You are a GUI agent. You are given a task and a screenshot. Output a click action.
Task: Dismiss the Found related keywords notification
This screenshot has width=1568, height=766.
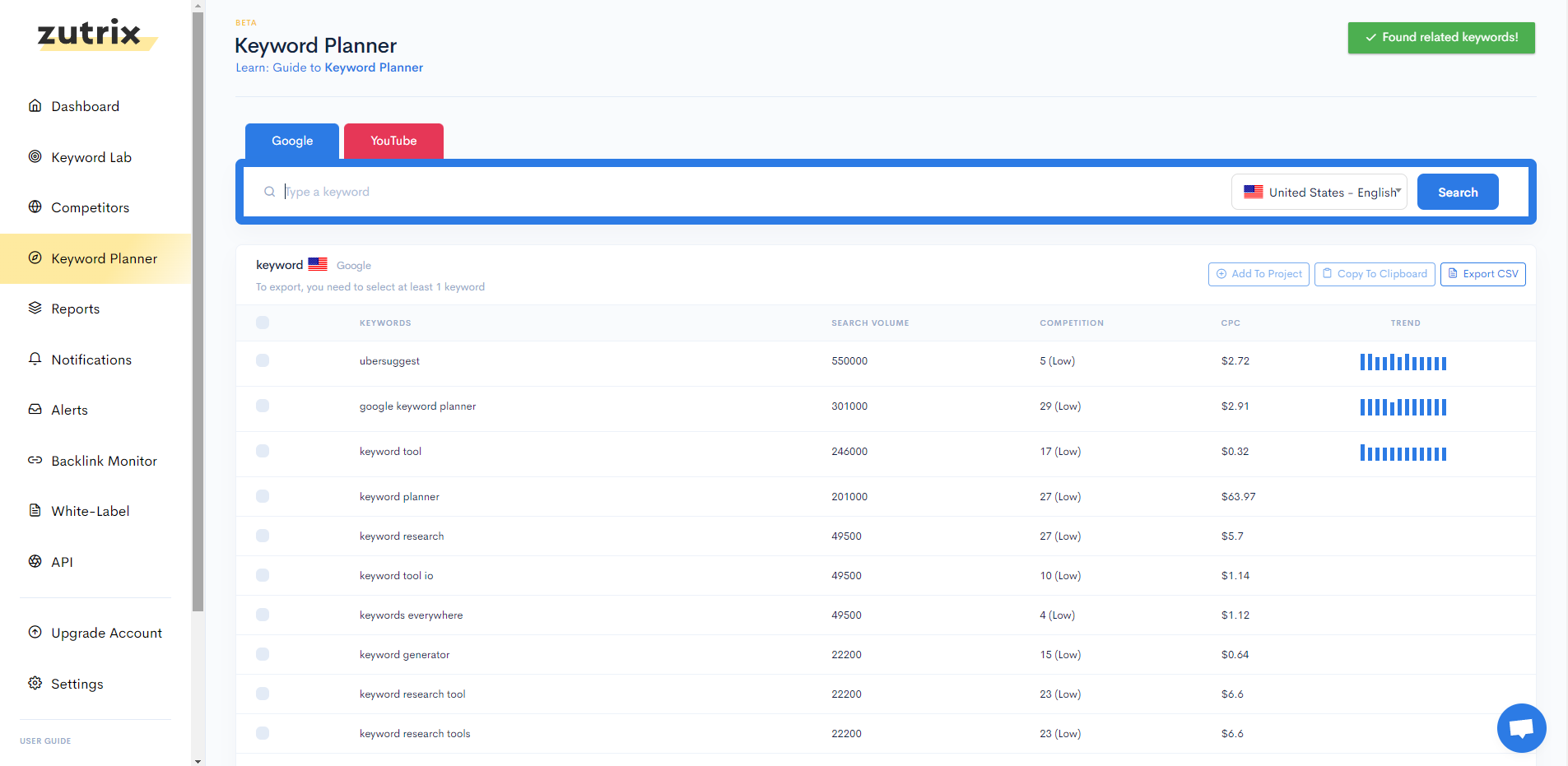(1441, 38)
